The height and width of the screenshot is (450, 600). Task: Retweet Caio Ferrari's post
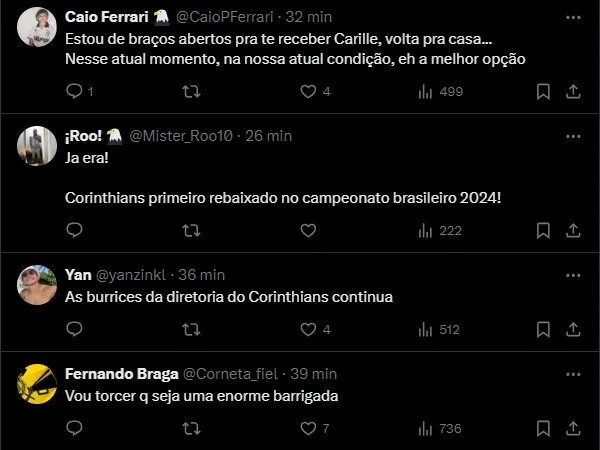pos(191,91)
